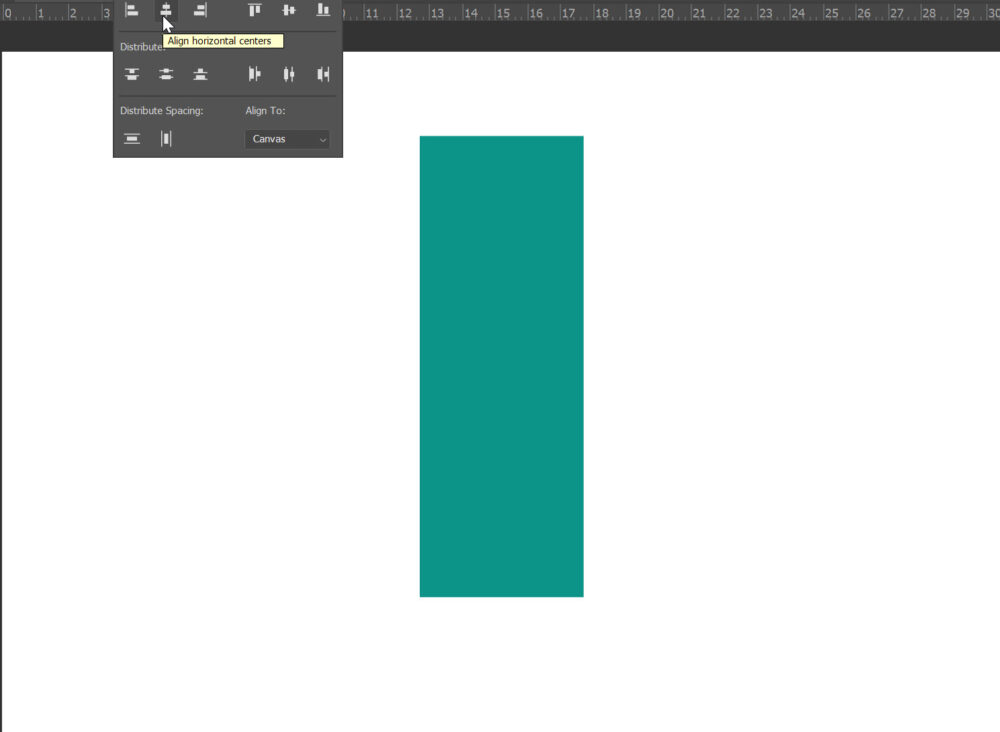This screenshot has height=732, width=1000.
Task: Click the ruler at the 13 mark
Action: (437, 14)
